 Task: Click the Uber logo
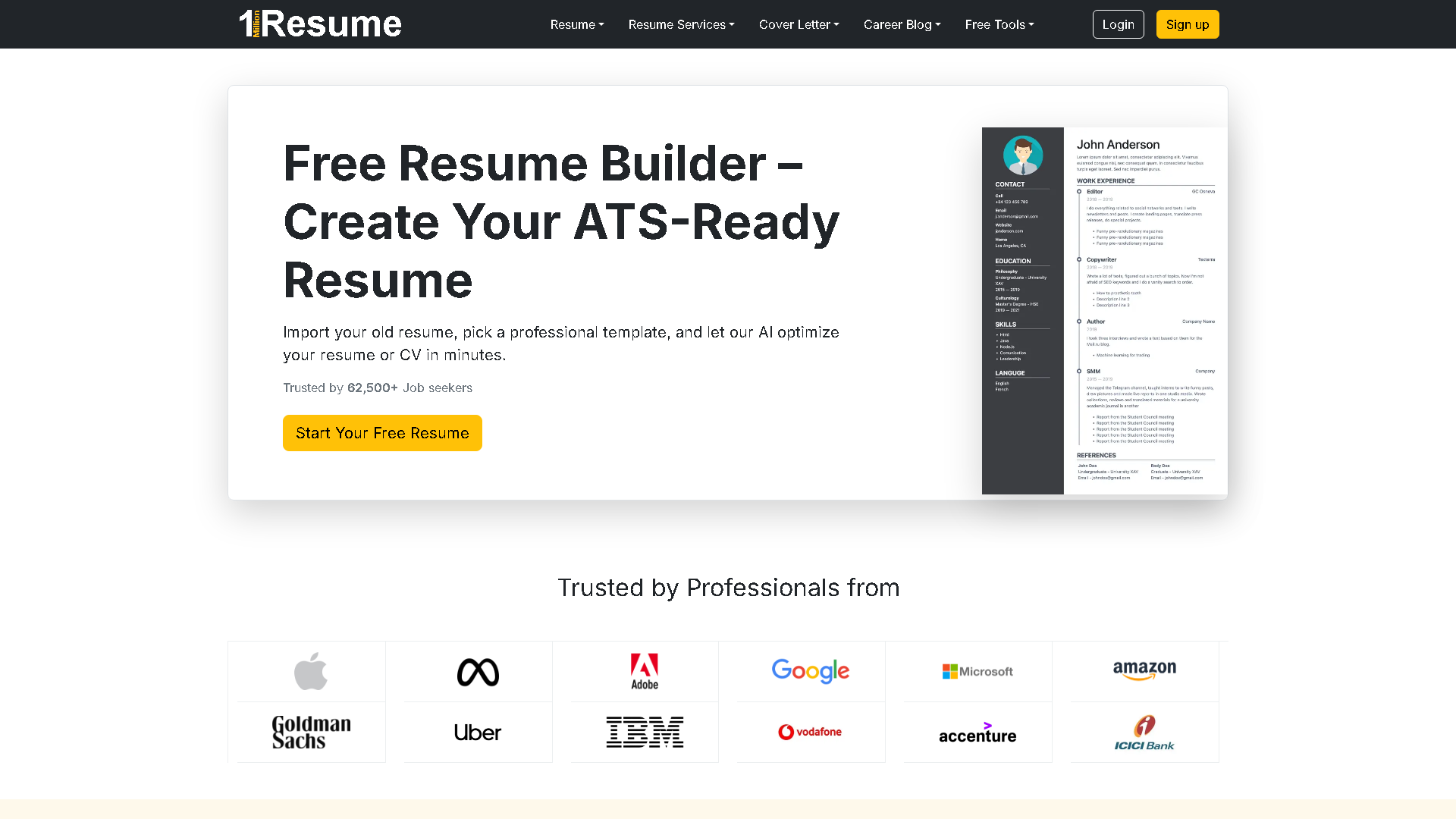pos(477,731)
